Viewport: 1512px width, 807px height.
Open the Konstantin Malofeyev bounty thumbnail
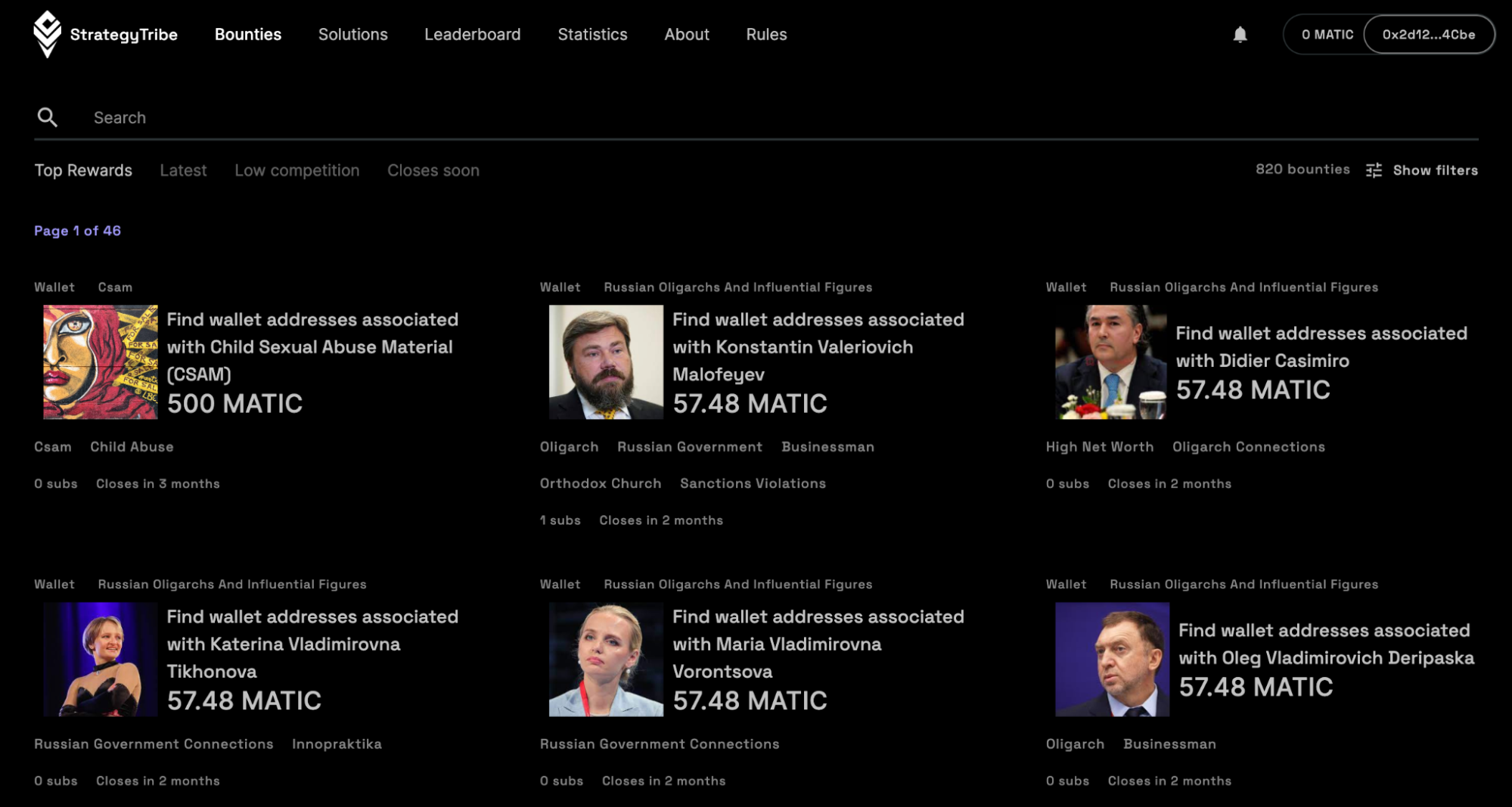coord(605,362)
